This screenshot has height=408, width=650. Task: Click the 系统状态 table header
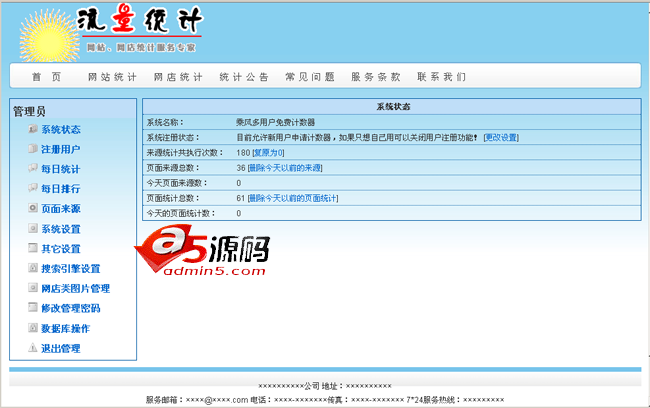393,107
